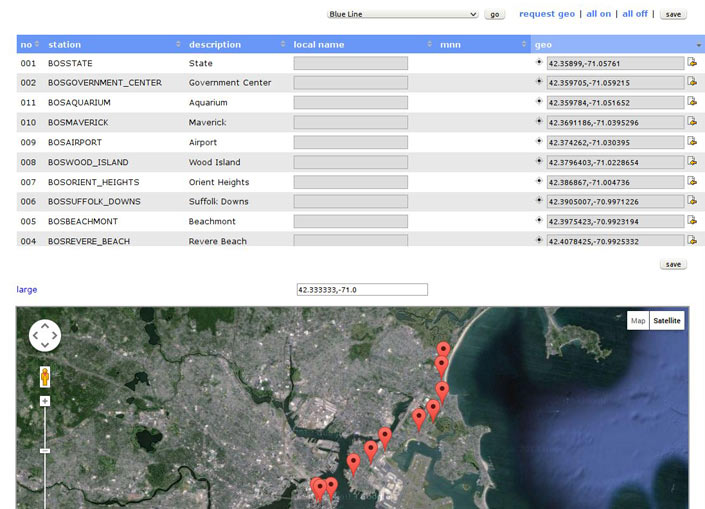Click the page icon in the State row
The height and width of the screenshot is (509, 705).
(692, 62)
